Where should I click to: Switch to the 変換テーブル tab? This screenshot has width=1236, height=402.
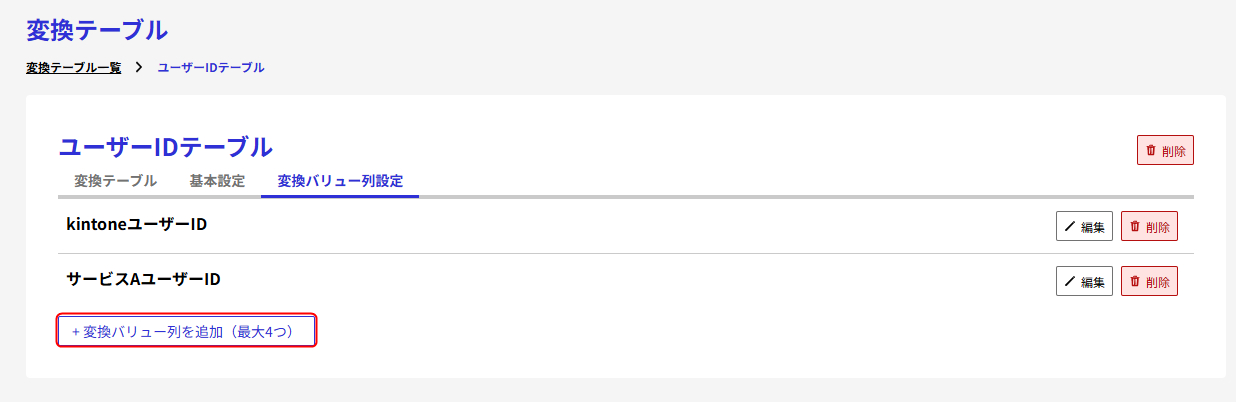[x=115, y=181]
